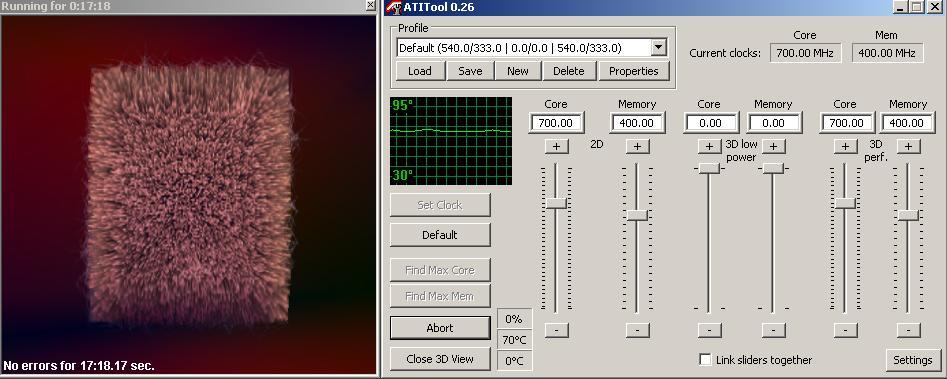Click the ATITool logo icon in title bar
Image resolution: width=947 pixels, height=379 pixels.
(394, 7)
